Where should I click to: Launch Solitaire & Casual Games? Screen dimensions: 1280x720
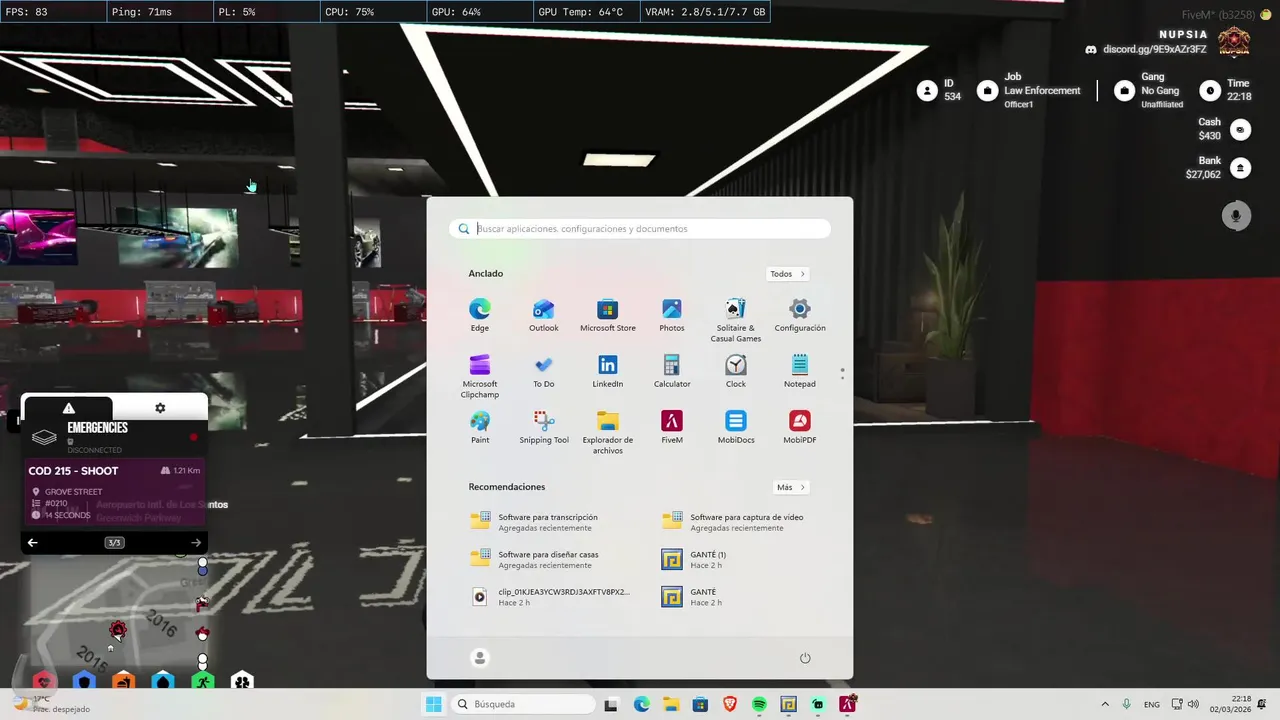tap(736, 319)
